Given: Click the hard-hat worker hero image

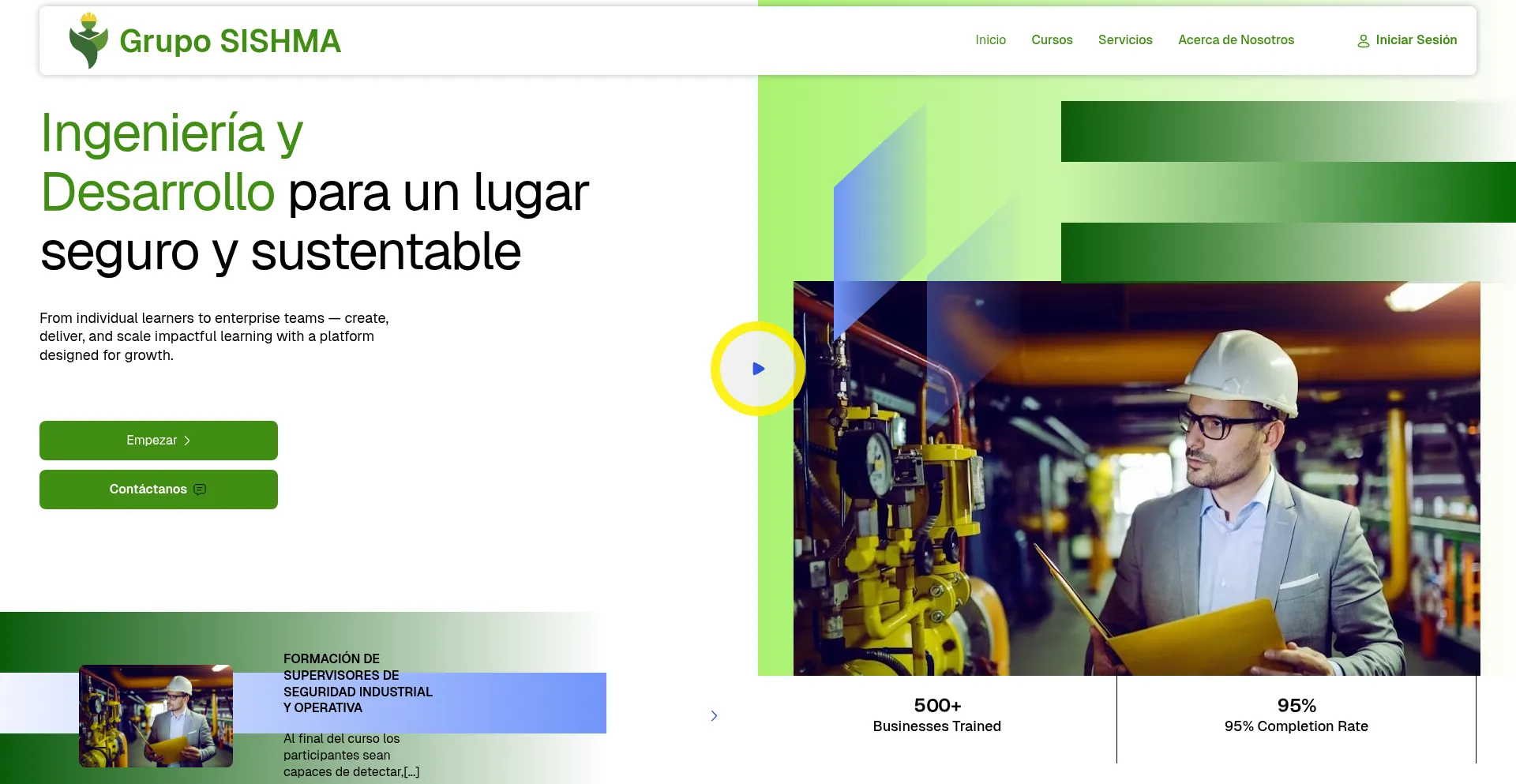Looking at the screenshot, I should (1137, 478).
